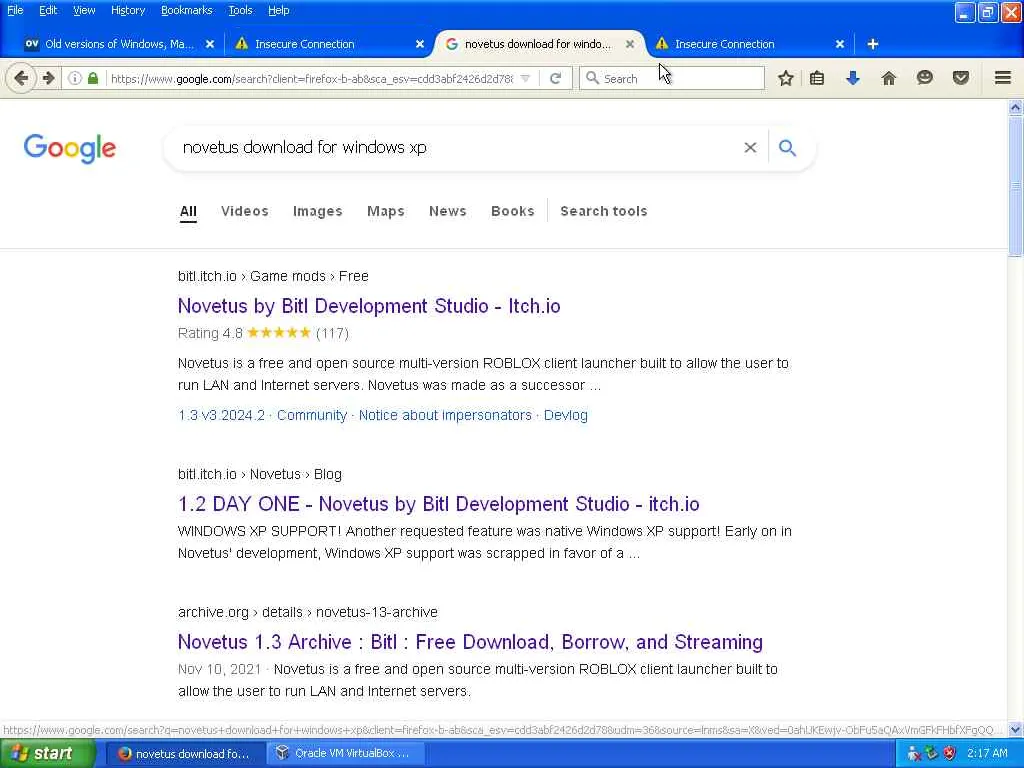Open the History menu
1024x768 pixels.
[128, 10]
